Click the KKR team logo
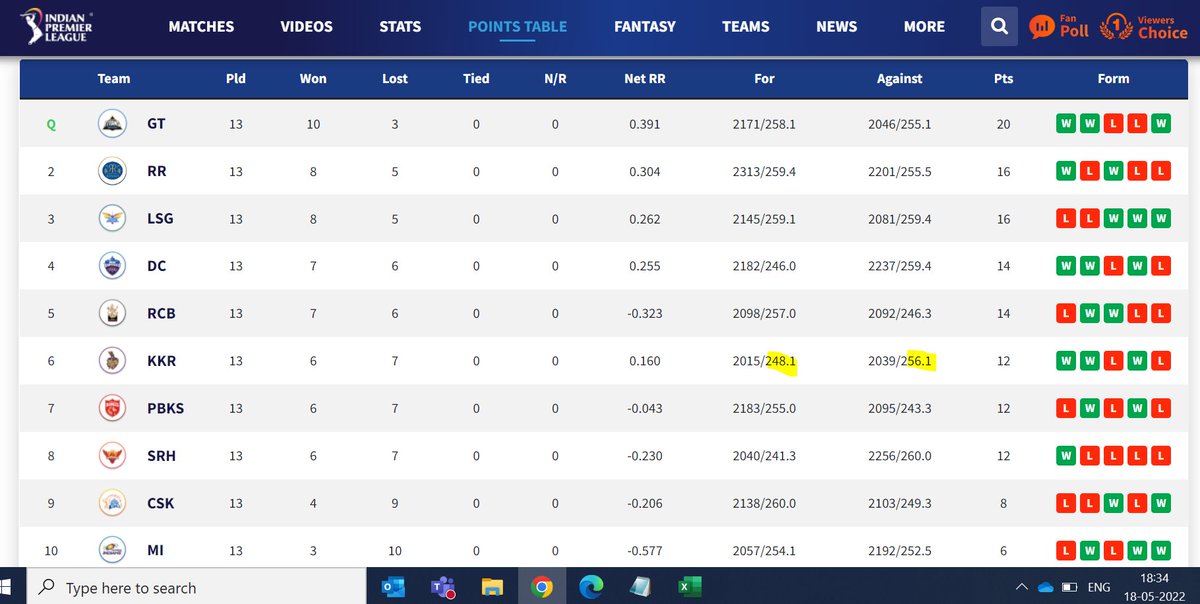Screen dimensions: 1200x604 [x=112, y=361]
